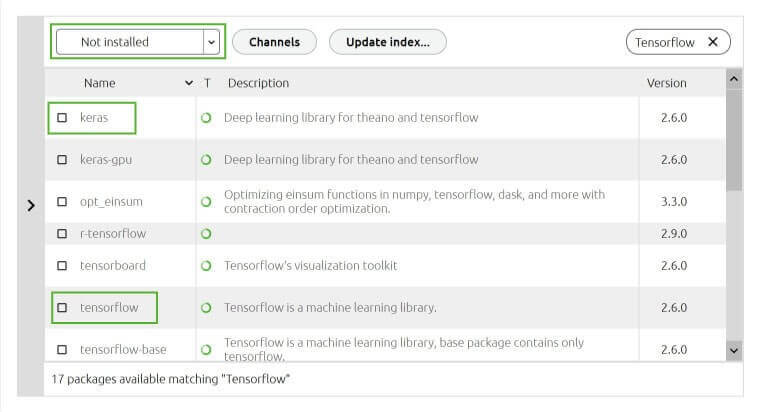Mark the keras-gpu checkbox

click(62, 160)
